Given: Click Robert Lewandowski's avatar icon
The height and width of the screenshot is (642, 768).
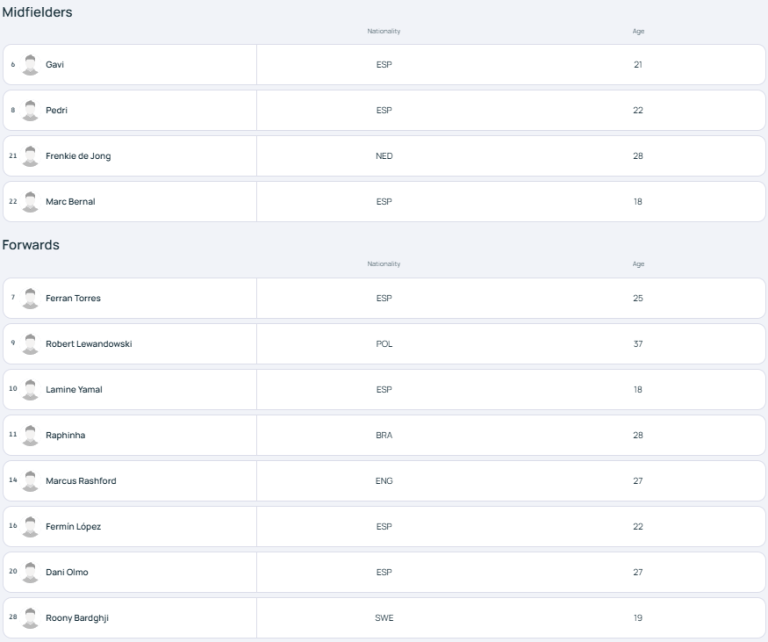Looking at the screenshot, I should 30,344.
